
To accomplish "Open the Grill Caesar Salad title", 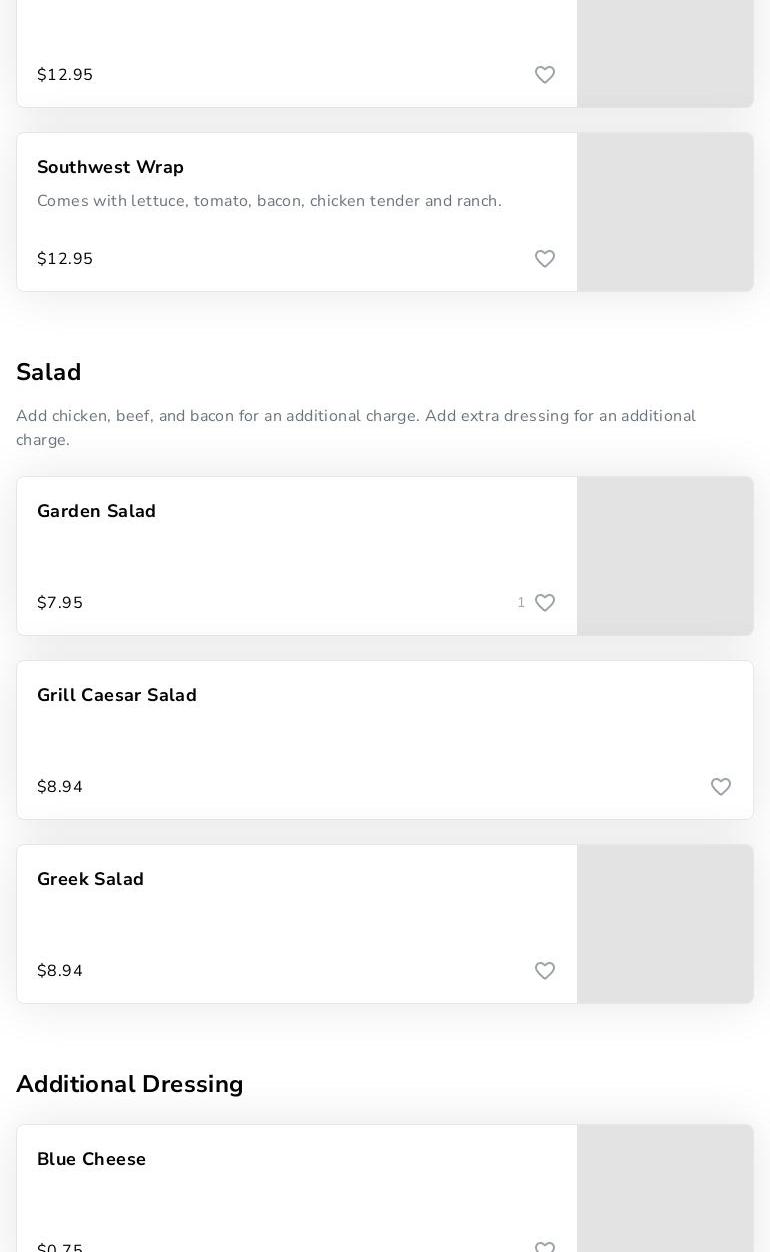I will coord(117,695).
